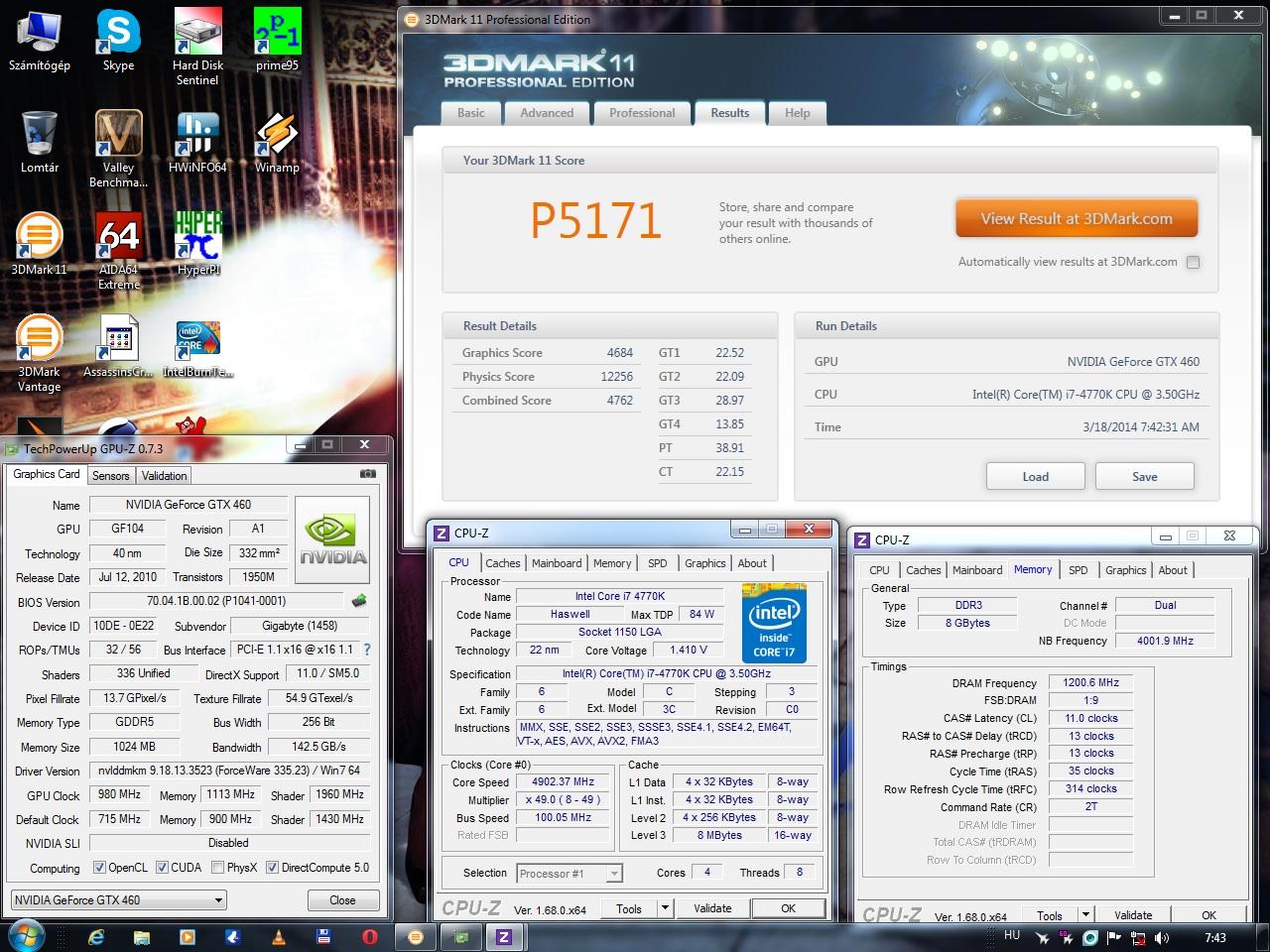
Task: Click the taskbar clock showing 7:43
Action: pyautogui.click(x=1214, y=937)
